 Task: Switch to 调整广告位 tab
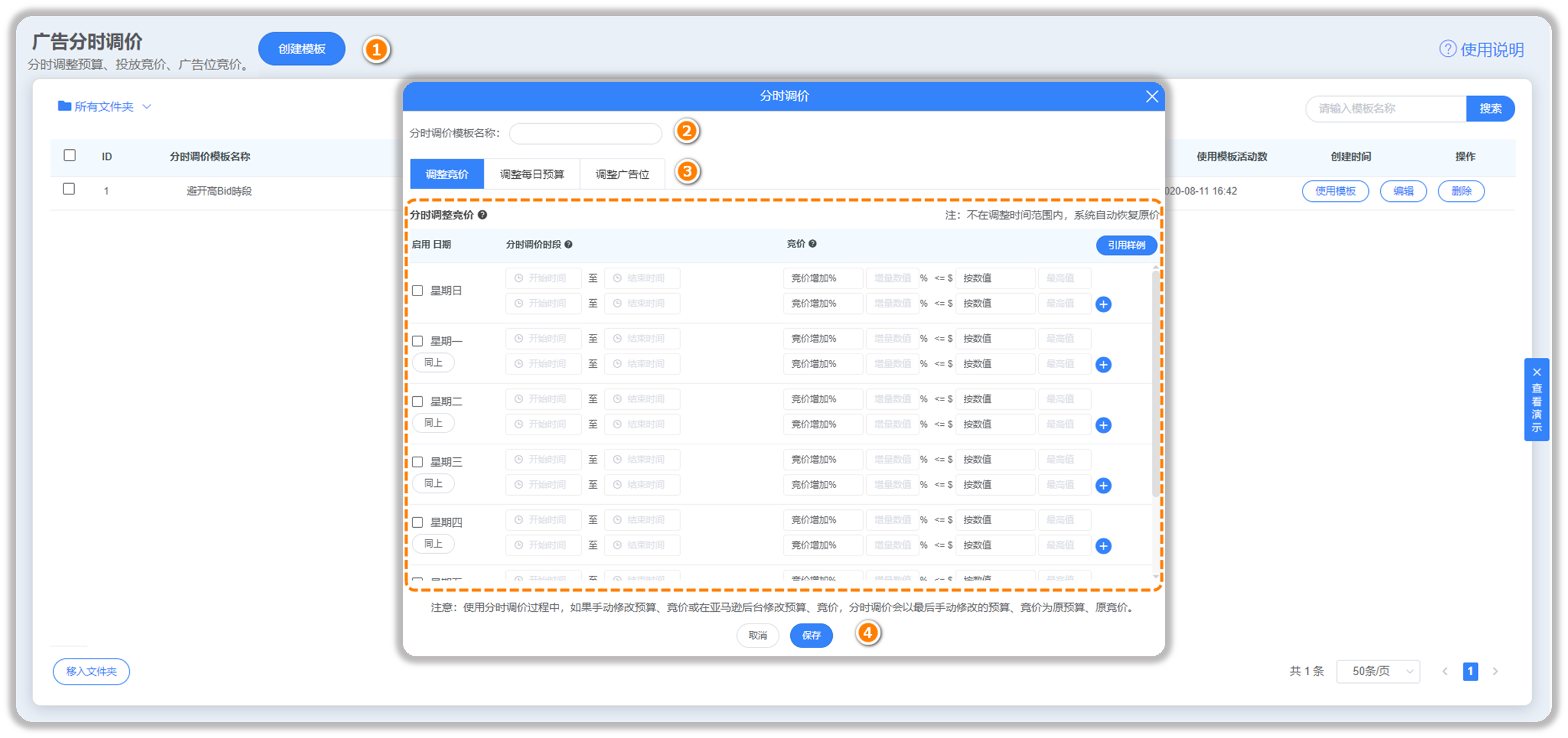(621, 175)
